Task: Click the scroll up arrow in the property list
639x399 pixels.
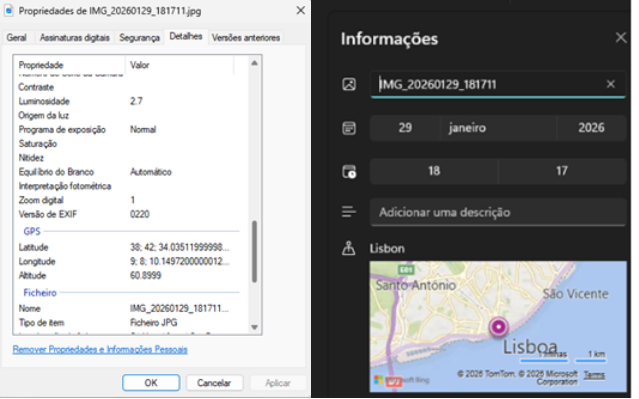Action: 254,63
